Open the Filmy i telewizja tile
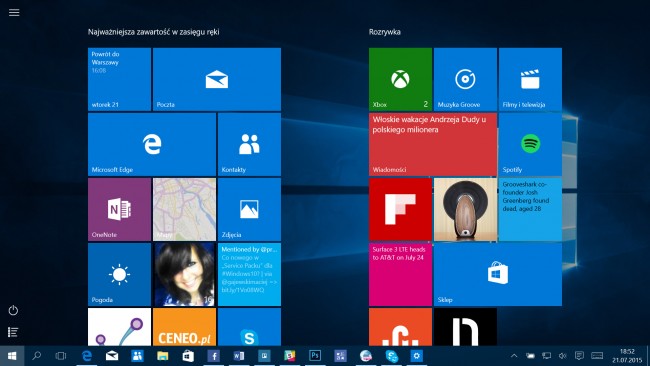Screen dimensions: 650x366 tap(530, 79)
